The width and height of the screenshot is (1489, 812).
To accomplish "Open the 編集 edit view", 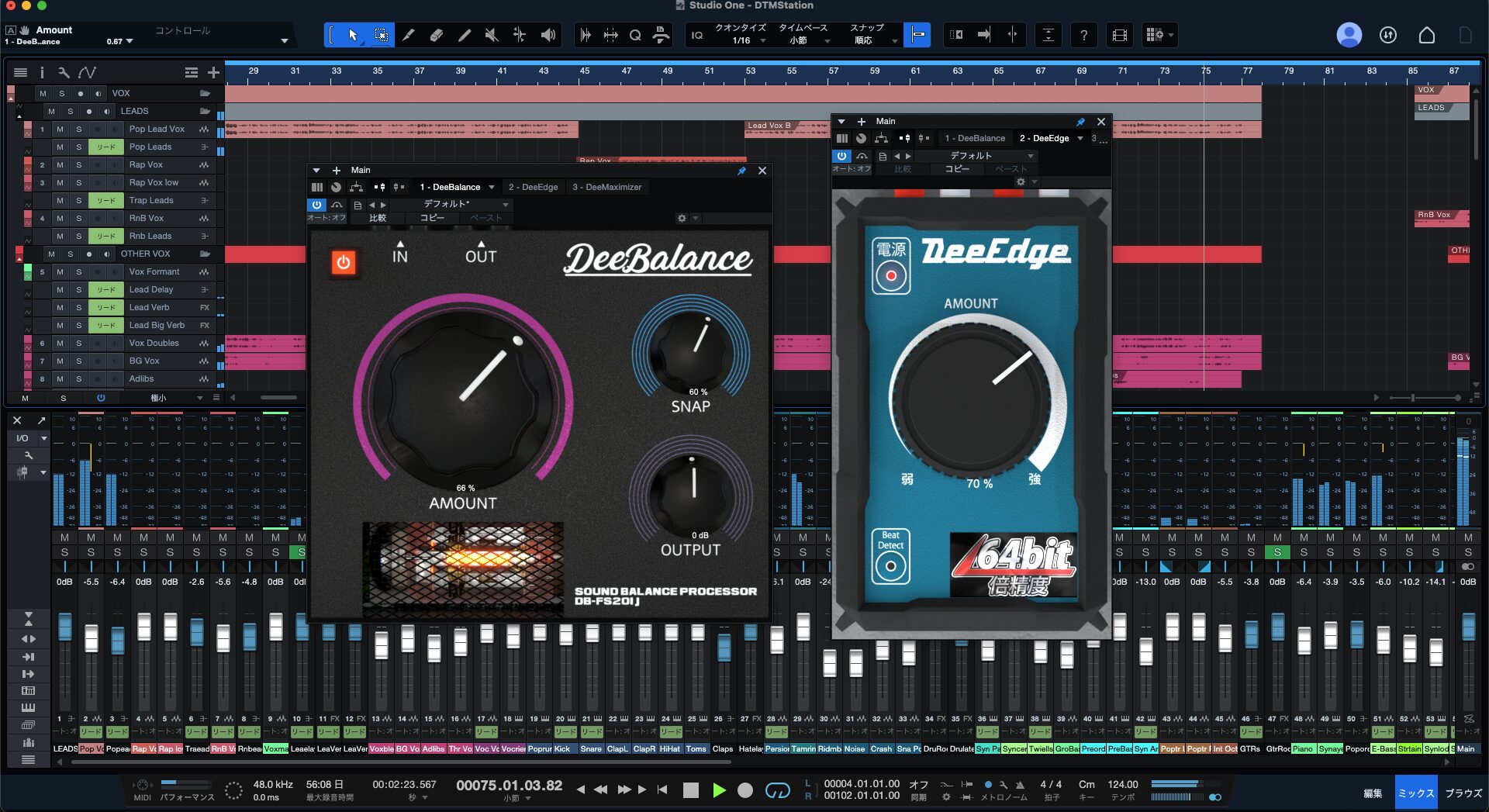I will 1373,793.
